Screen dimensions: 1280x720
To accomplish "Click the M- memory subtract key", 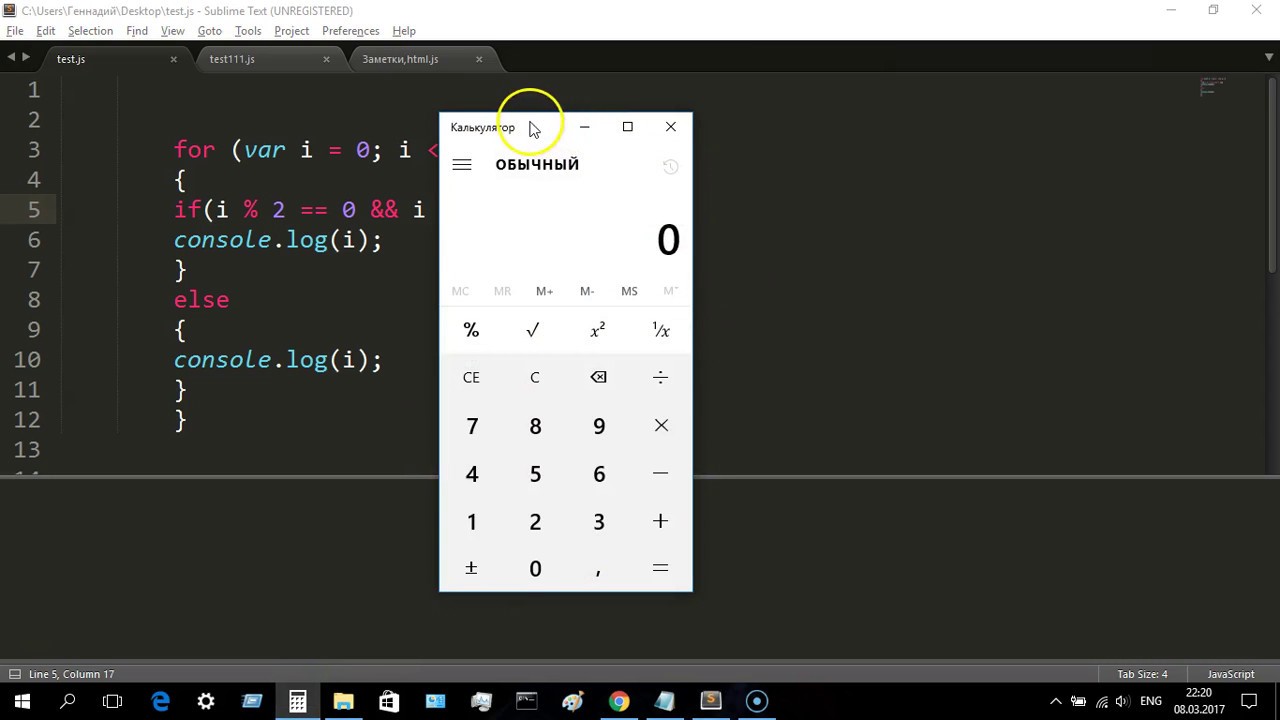I will pyautogui.click(x=587, y=291).
